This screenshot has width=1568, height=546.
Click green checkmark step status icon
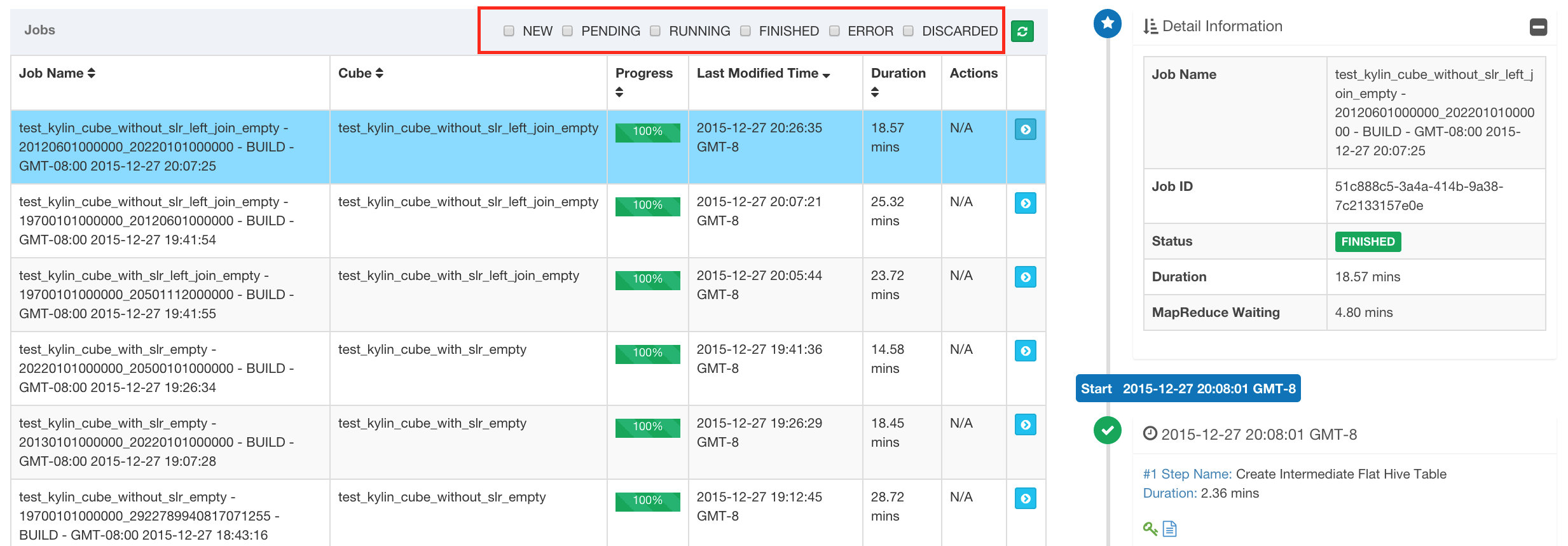(x=1107, y=431)
